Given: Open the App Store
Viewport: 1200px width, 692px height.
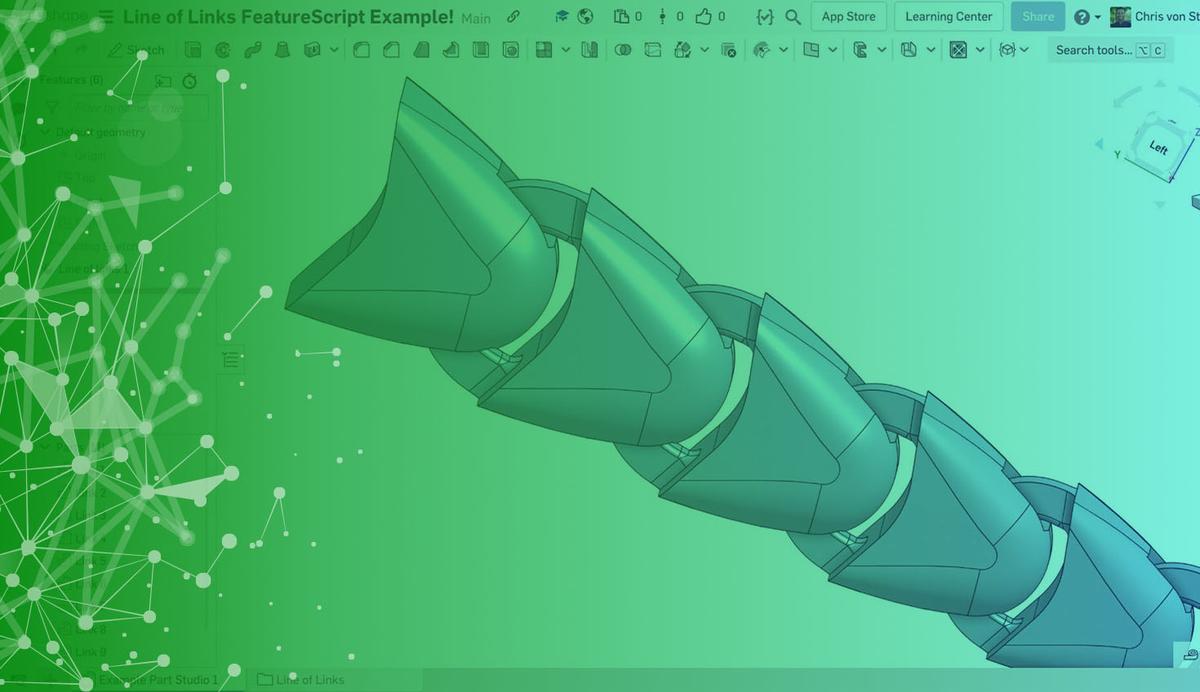Looking at the screenshot, I should (848, 17).
